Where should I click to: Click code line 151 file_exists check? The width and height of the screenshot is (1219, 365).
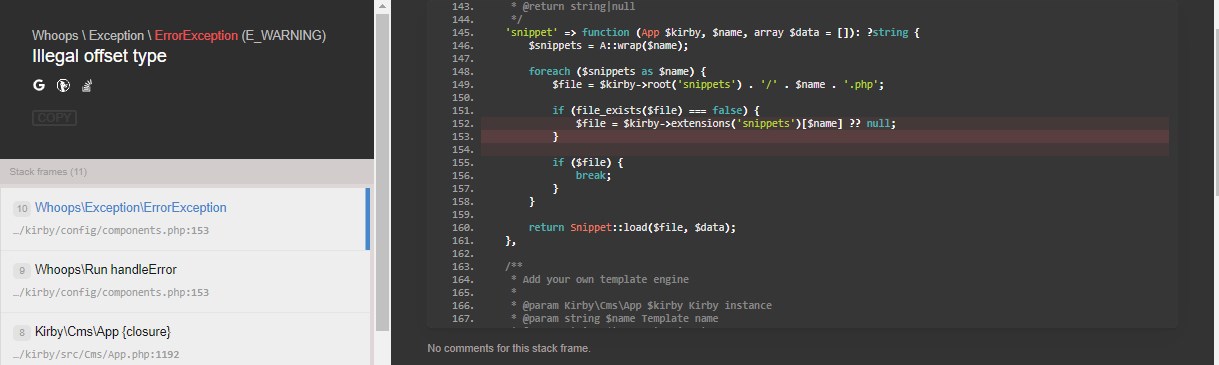coord(656,110)
